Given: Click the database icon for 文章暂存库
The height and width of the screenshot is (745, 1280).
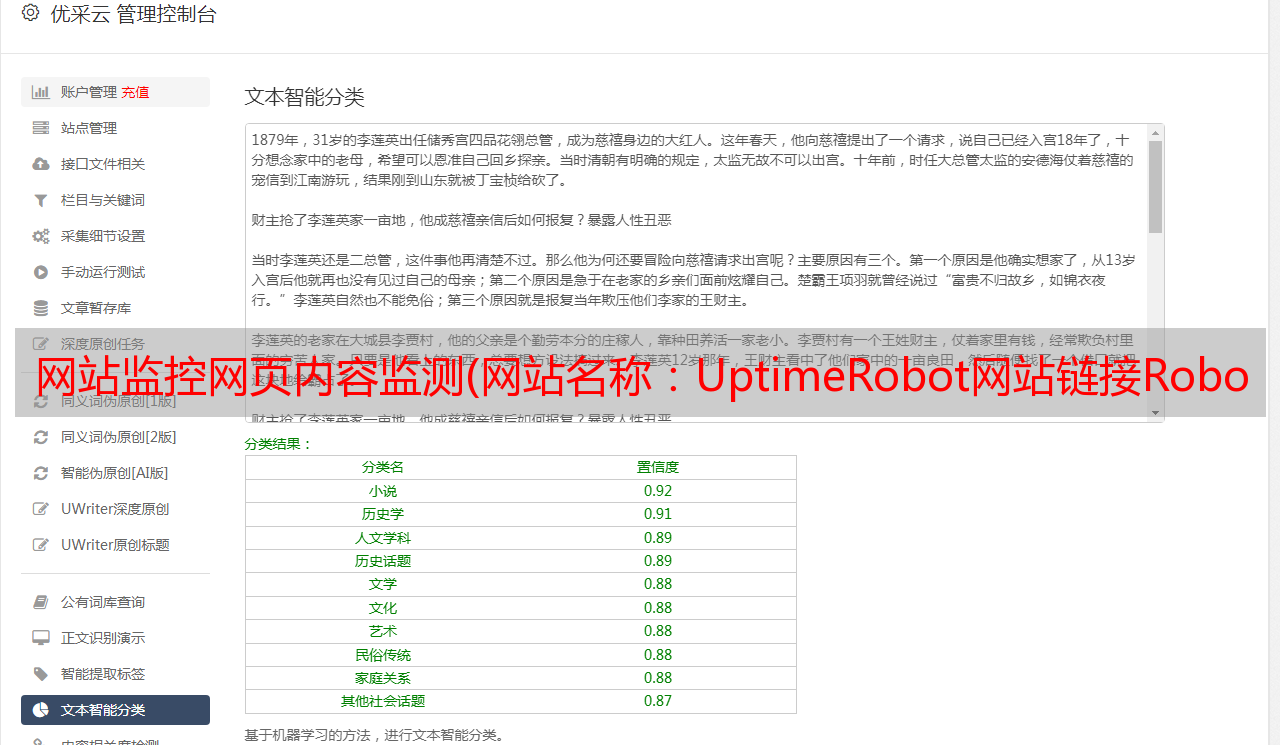Looking at the screenshot, I should (x=41, y=308).
